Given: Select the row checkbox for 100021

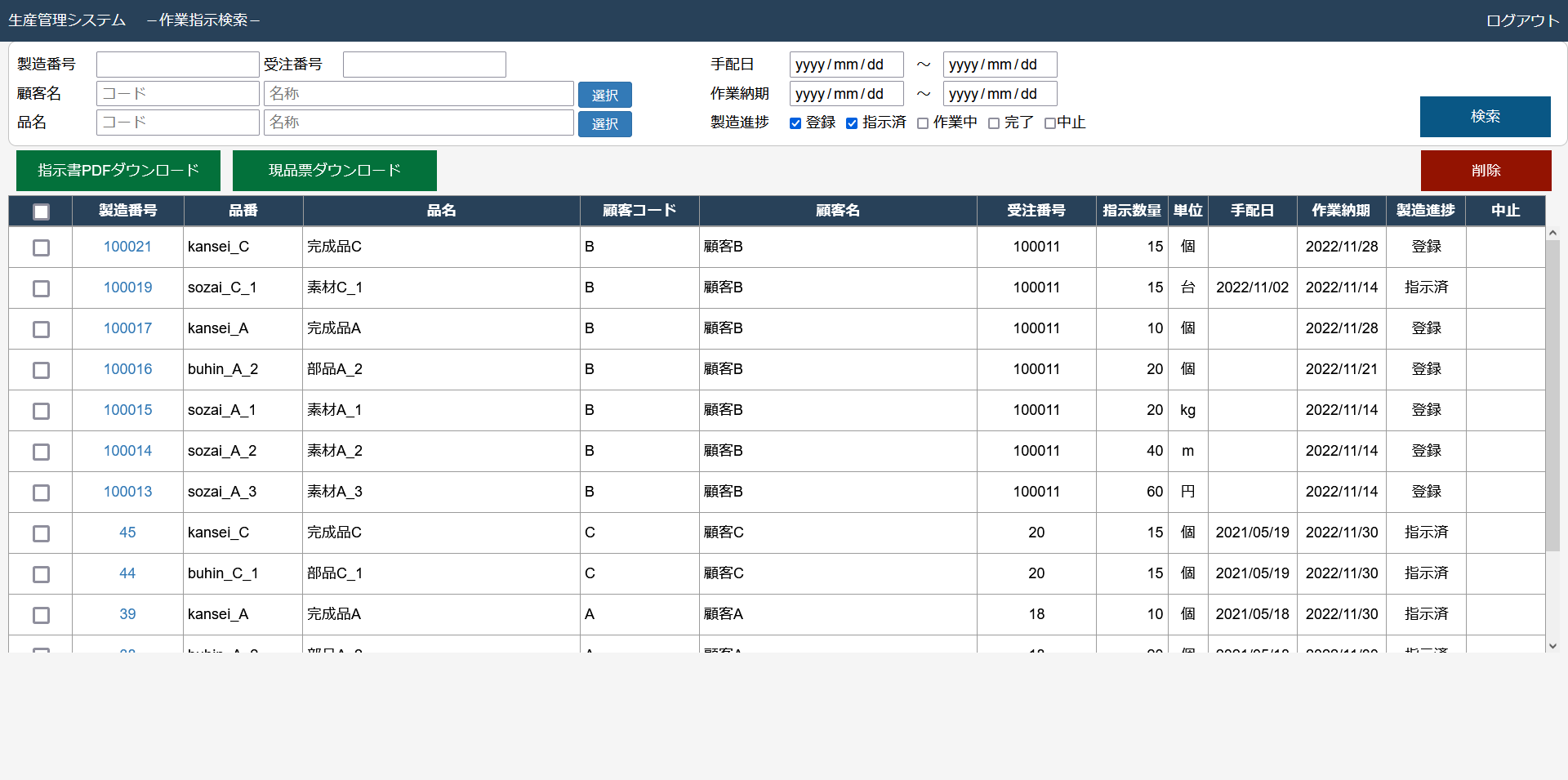Looking at the screenshot, I should (41, 247).
